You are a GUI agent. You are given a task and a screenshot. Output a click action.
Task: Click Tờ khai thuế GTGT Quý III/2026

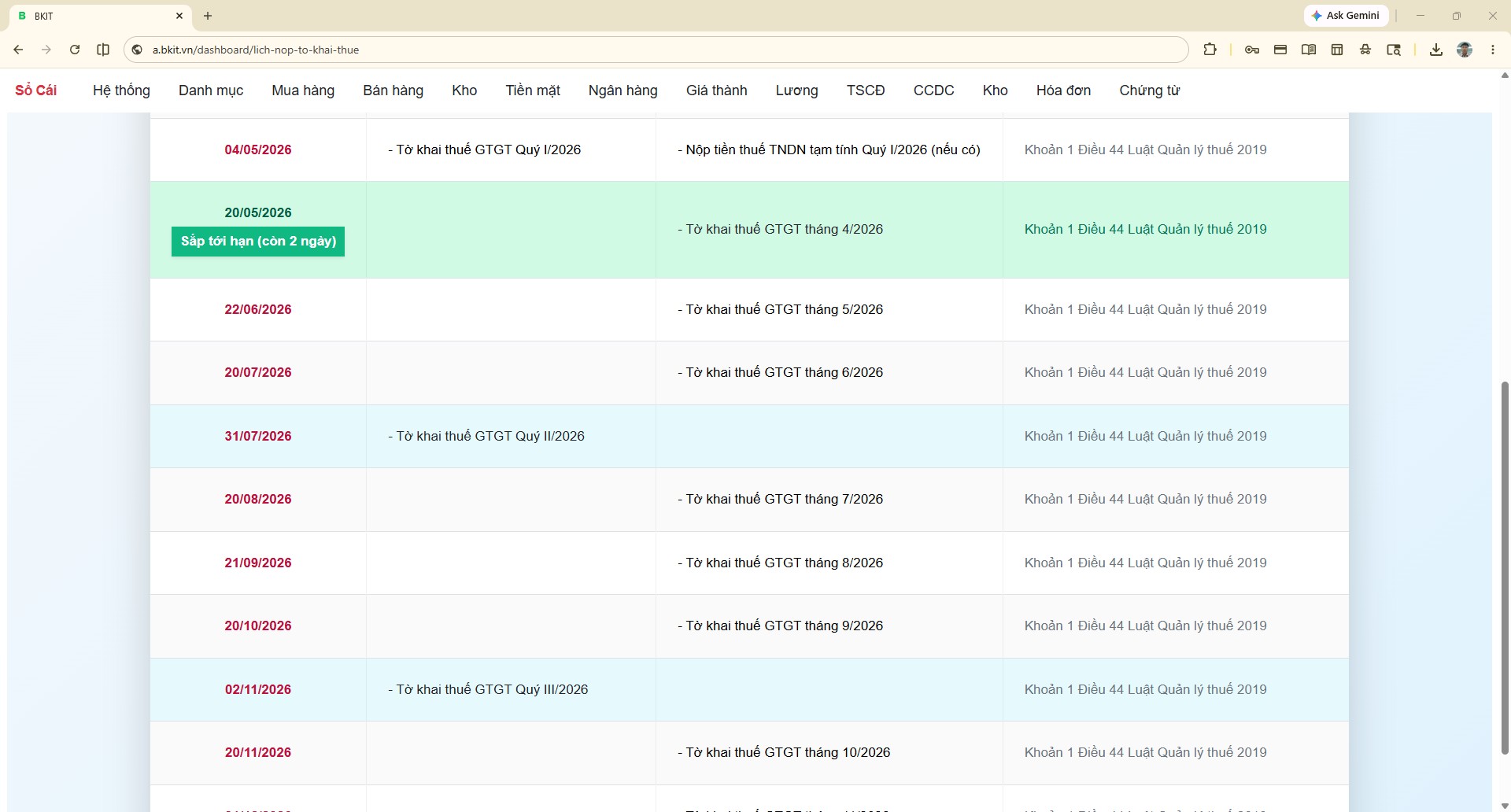click(488, 689)
